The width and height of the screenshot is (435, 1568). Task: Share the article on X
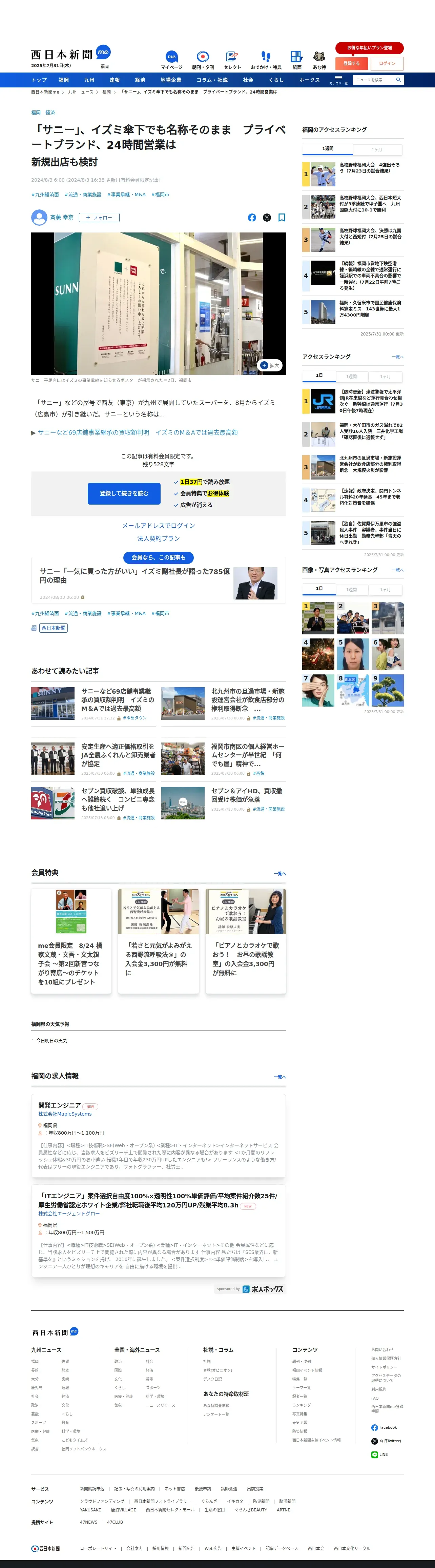267,217
